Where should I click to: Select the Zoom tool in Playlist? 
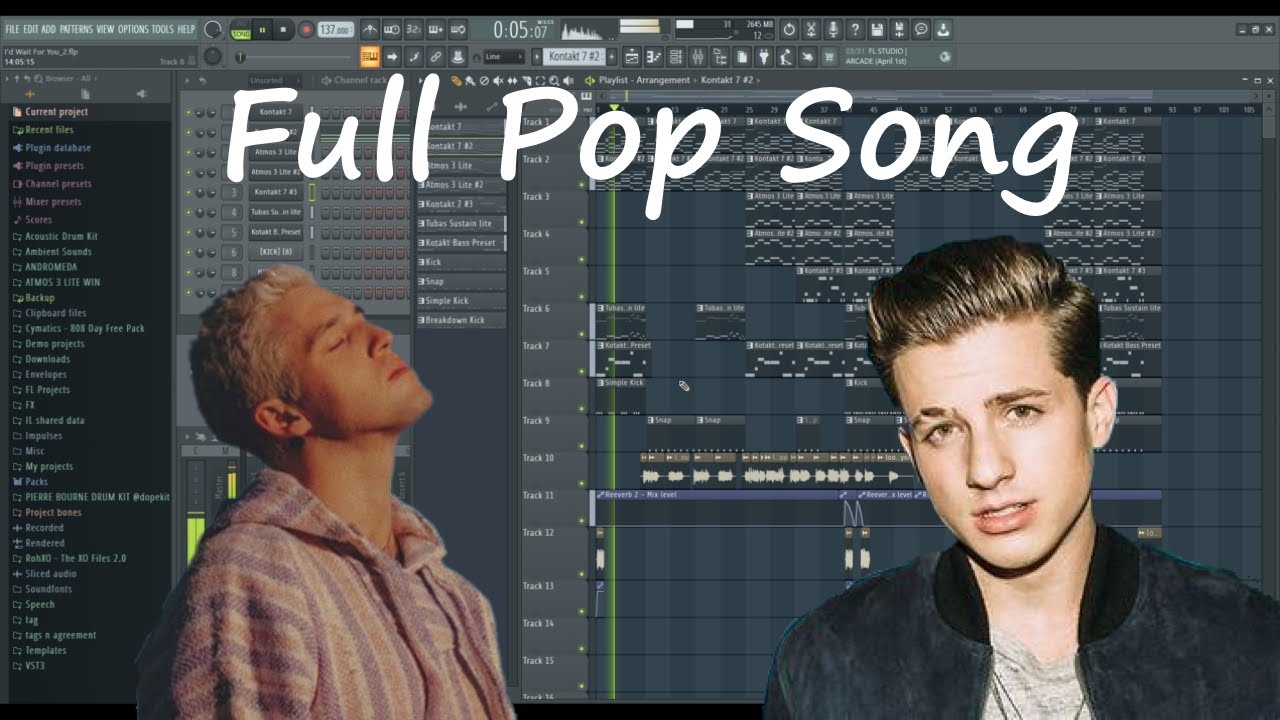555,80
